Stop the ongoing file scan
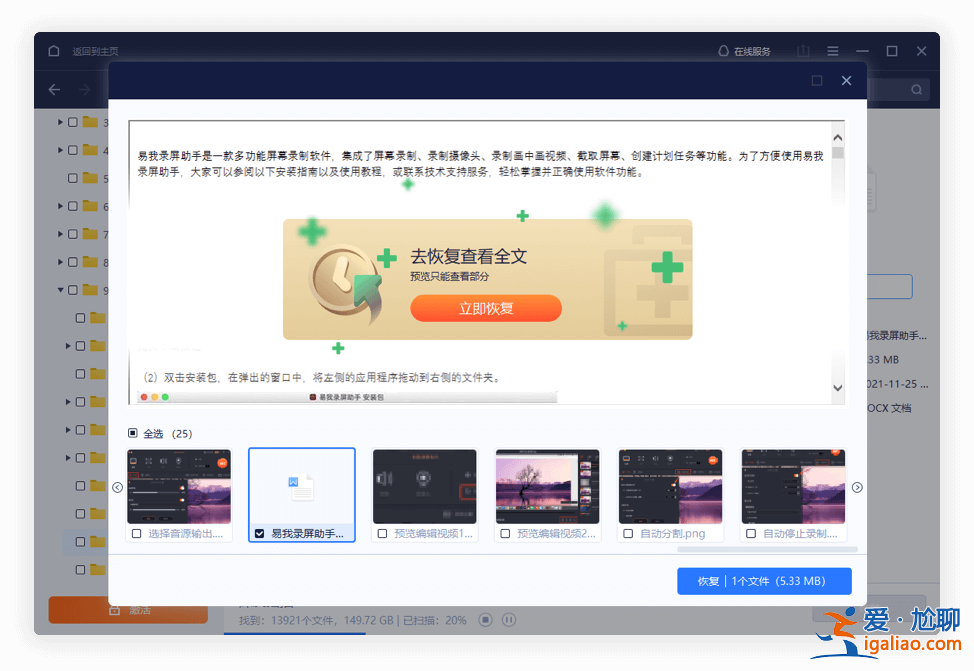Viewport: 974px width, 671px height. 484,620
